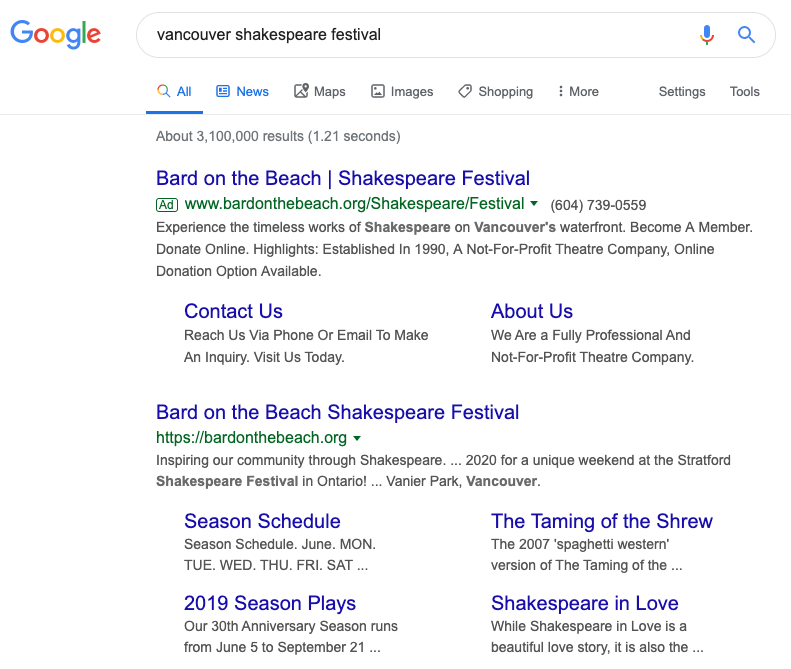Open the Settings menu
The height and width of the screenshot is (669, 791).
point(682,91)
